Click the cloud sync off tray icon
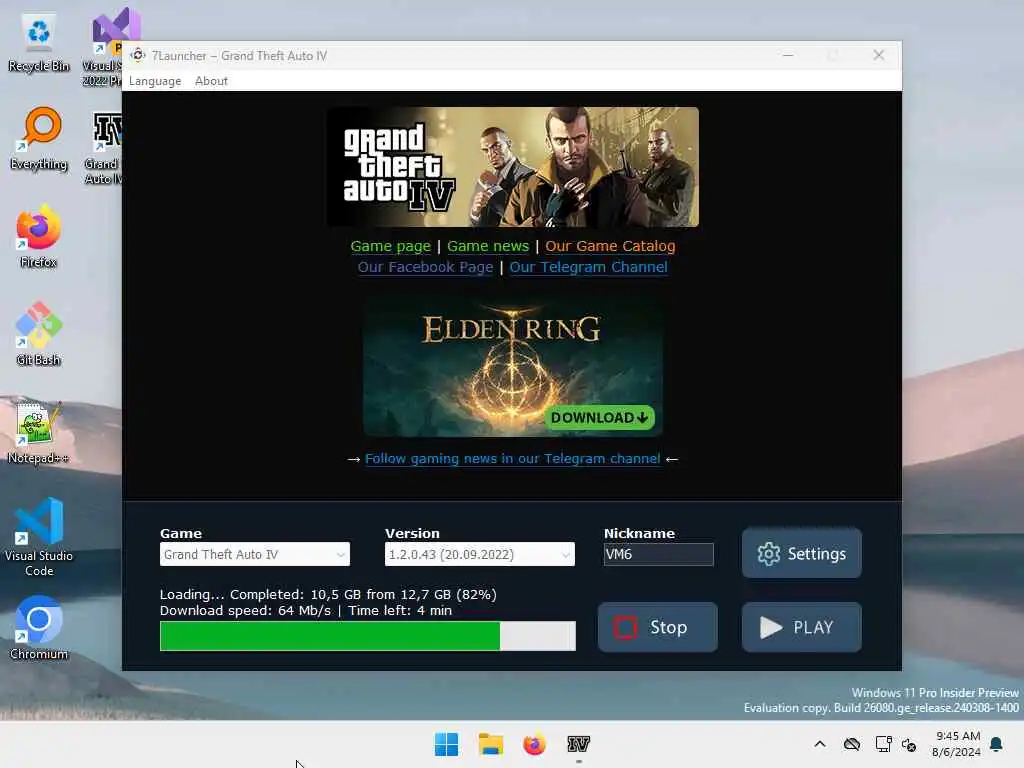 [x=852, y=744]
